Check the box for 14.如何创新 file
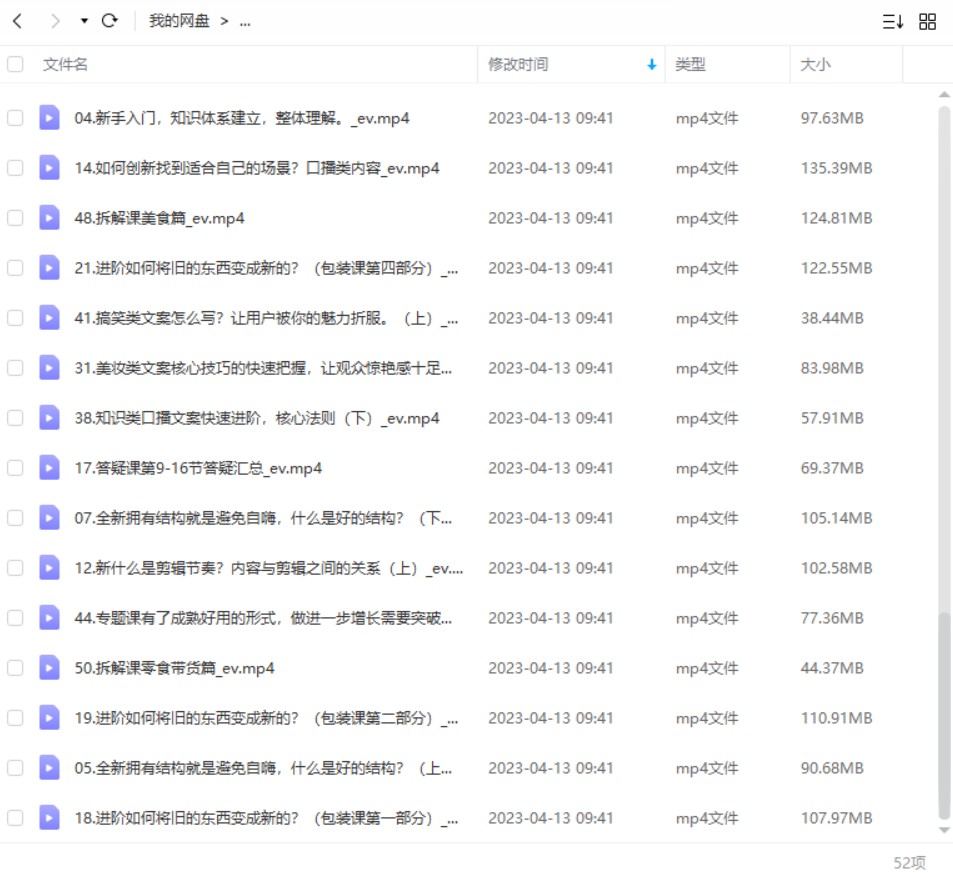The height and width of the screenshot is (873, 953). (15, 167)
